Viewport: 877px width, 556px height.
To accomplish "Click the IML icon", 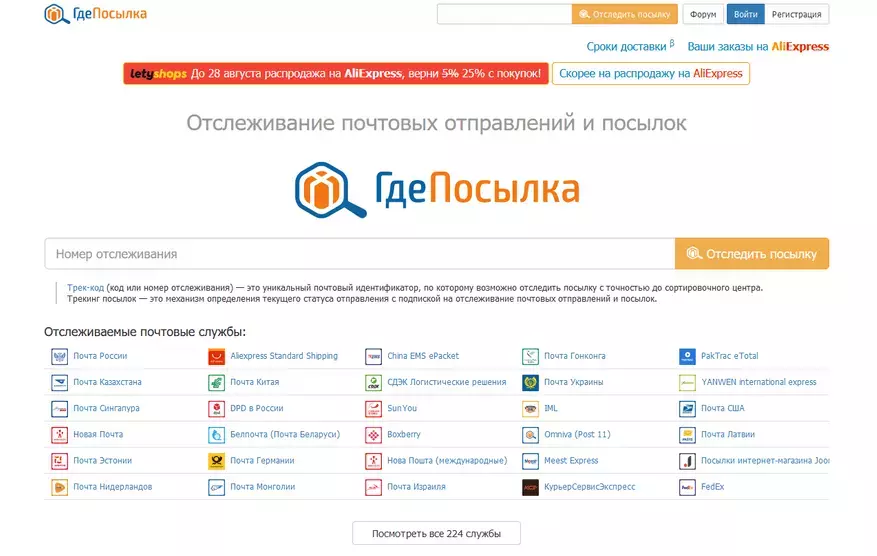I will point(530,409).
